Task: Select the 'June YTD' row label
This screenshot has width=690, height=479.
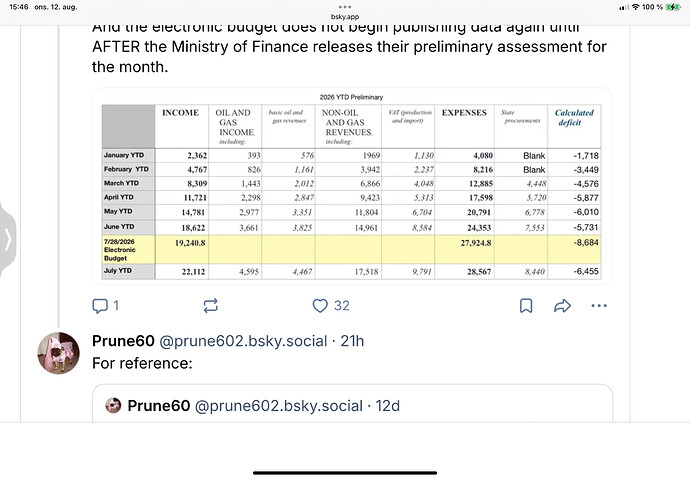Action: pyautogui.click(x=119, y=227)
